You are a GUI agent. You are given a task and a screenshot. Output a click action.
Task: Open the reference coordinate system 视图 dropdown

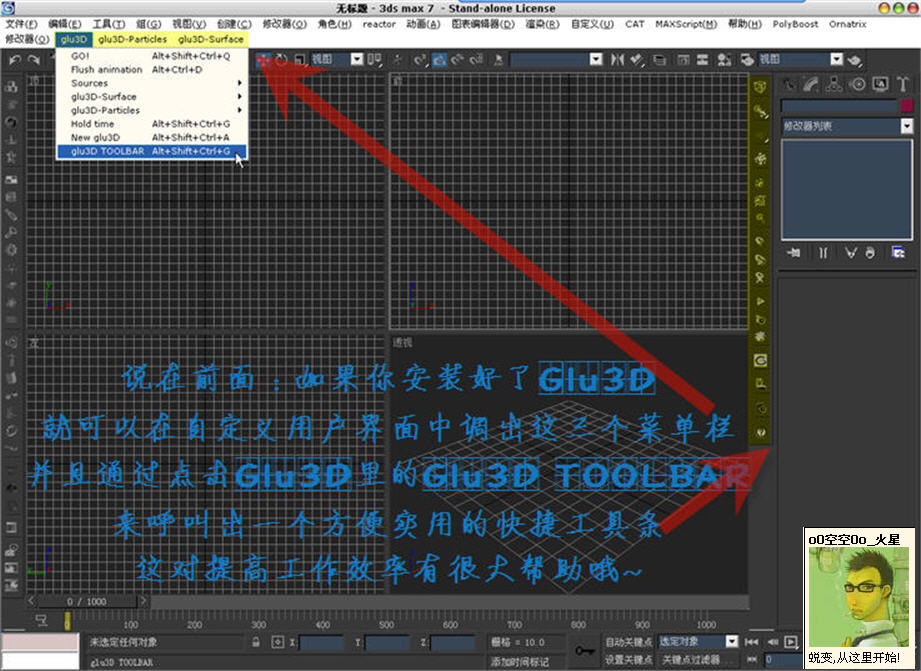337,59
